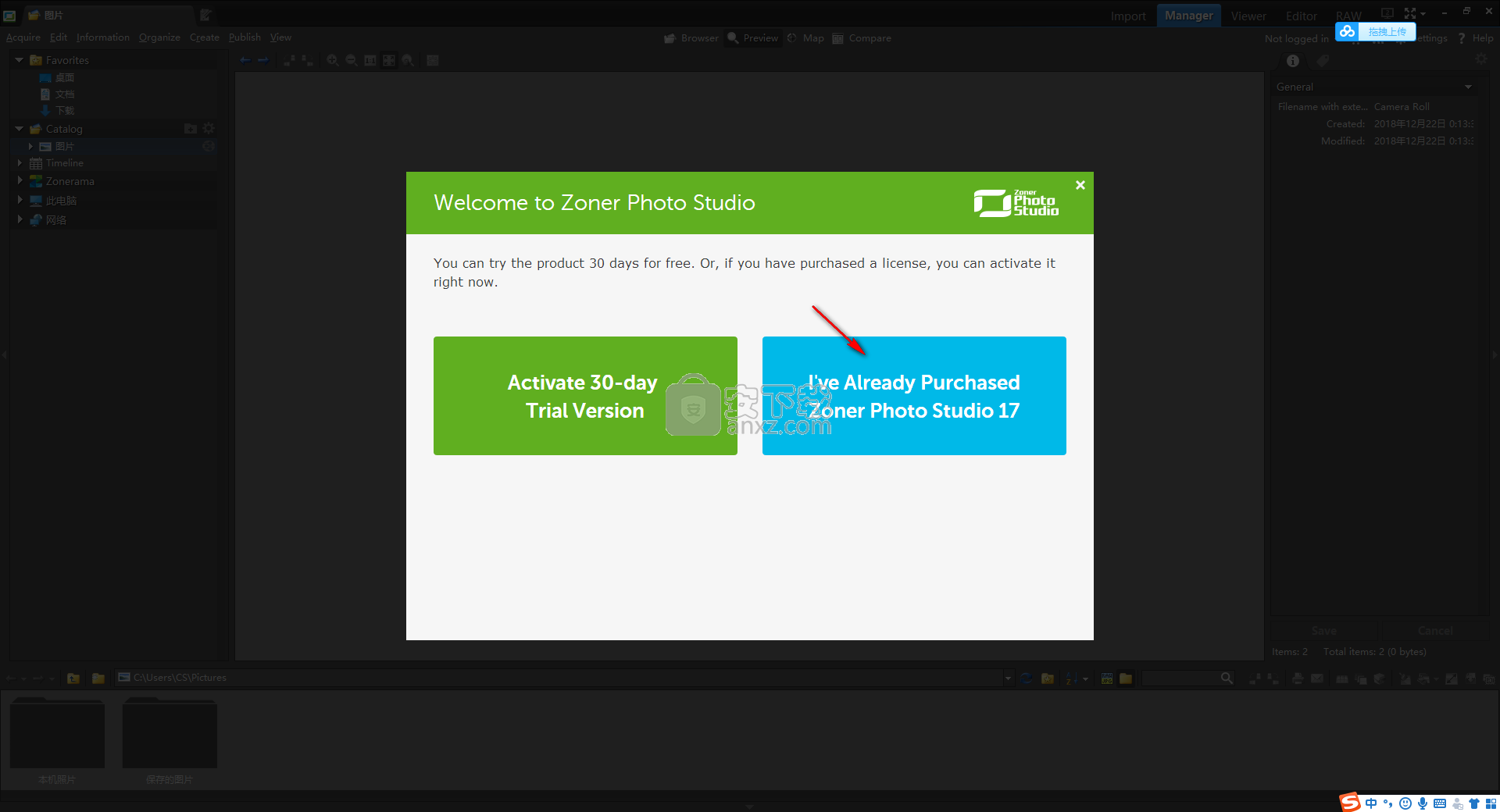Click the new tab icon beside 图片 tab
1500x812 pixels.
tap(205, 15)
